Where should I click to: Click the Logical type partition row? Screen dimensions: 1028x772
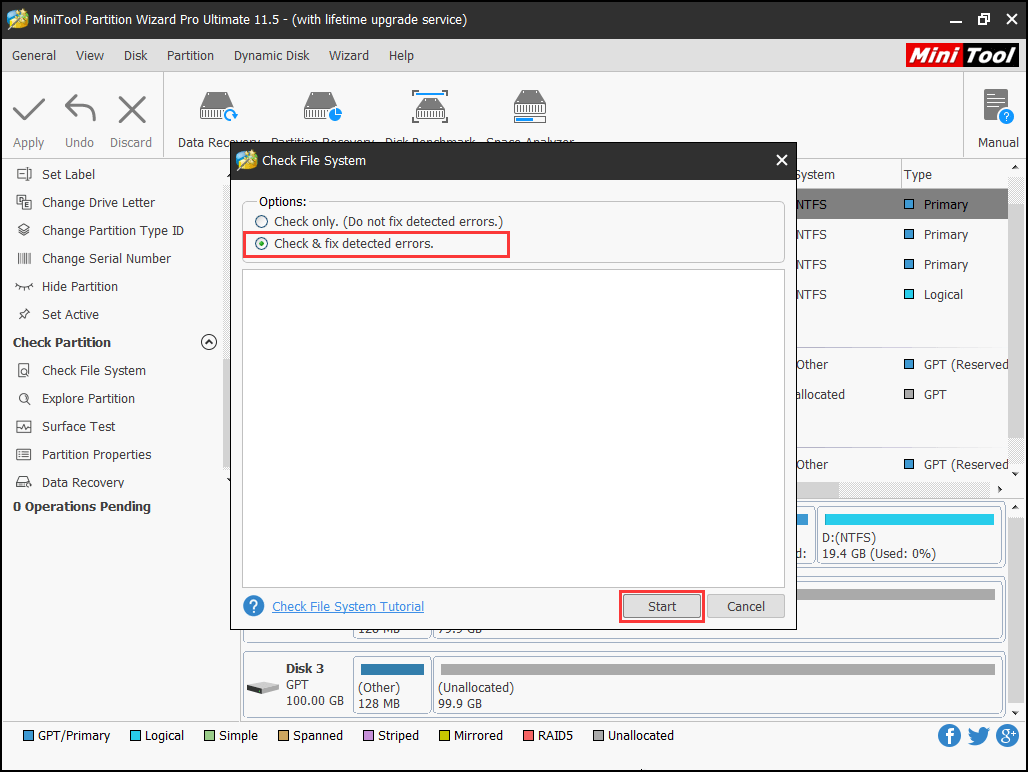(902, 295)
